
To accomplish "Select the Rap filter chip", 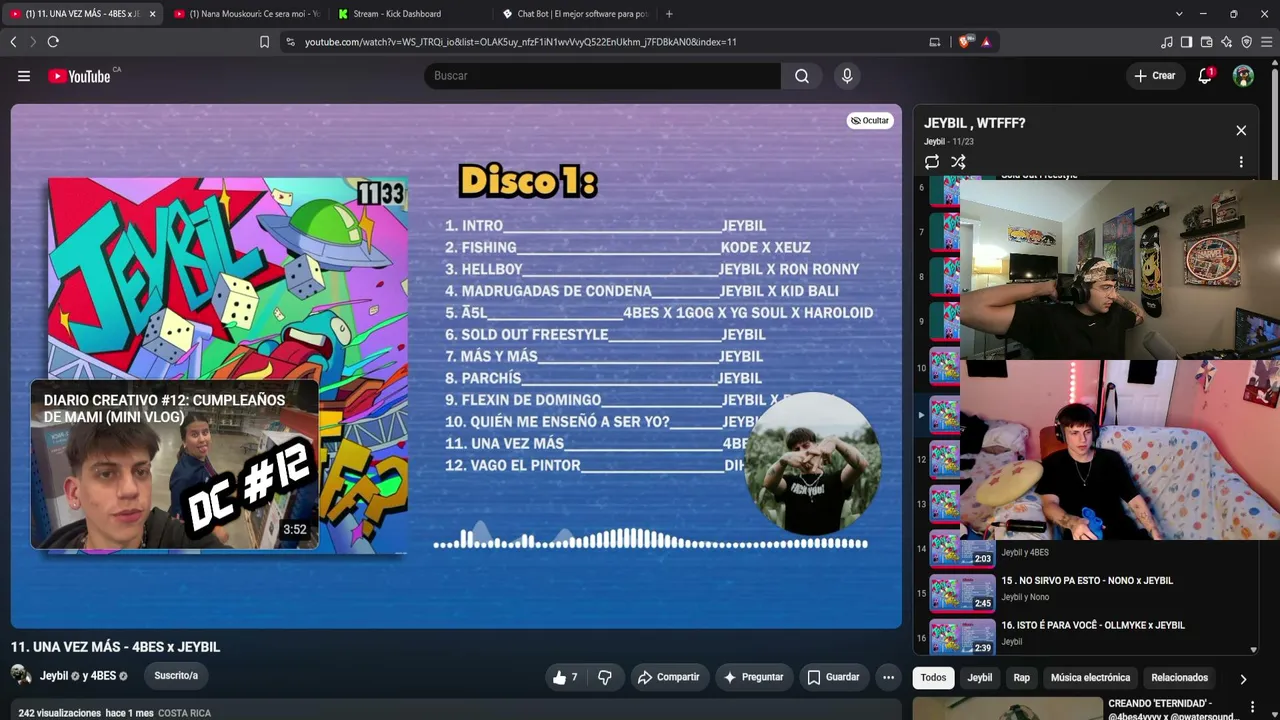I will coord(1021,678).
